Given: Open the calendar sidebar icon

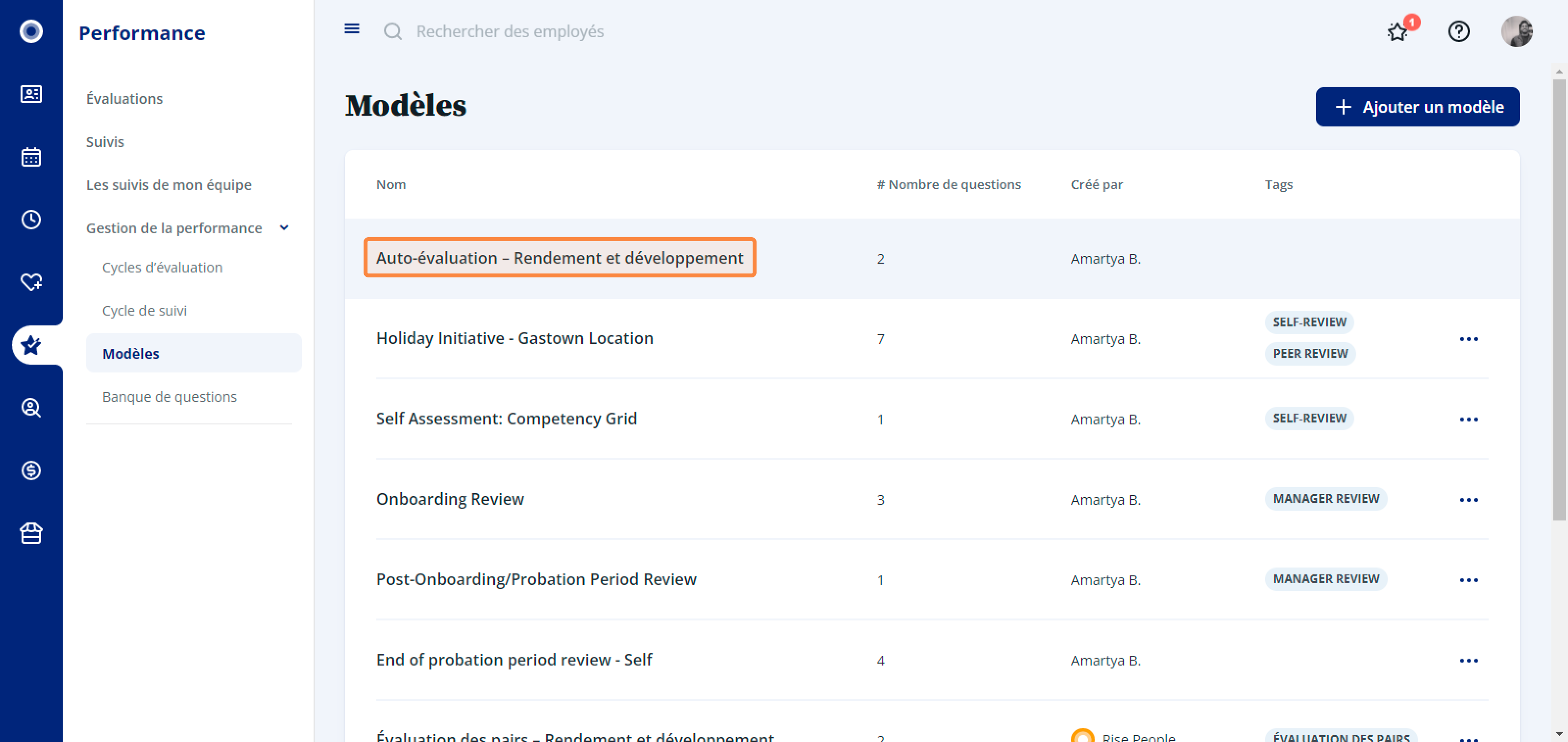Looking at the screenshot, I should pos(31,156).
